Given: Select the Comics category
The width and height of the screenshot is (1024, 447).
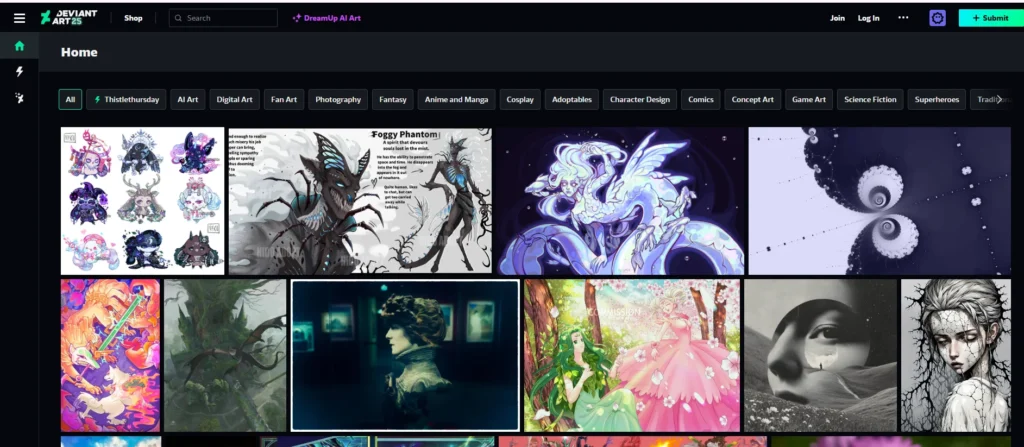Looking at the screenshot, I should click(x=701, y=99).
